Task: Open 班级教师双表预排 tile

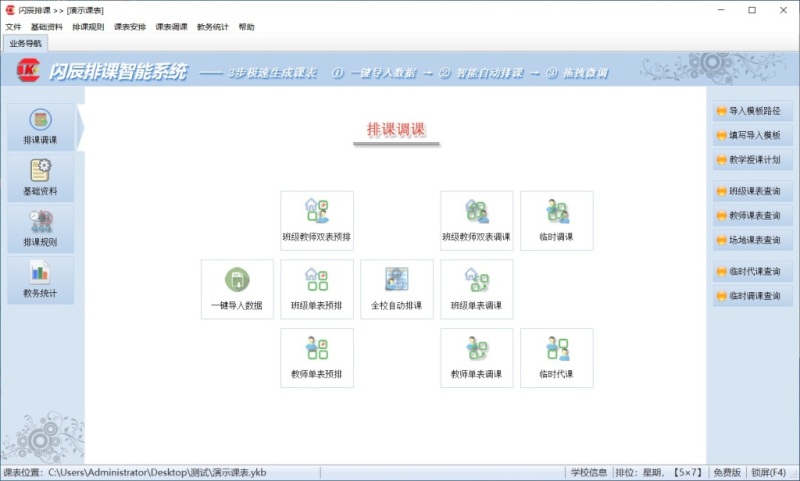Action: coord(317,220)
